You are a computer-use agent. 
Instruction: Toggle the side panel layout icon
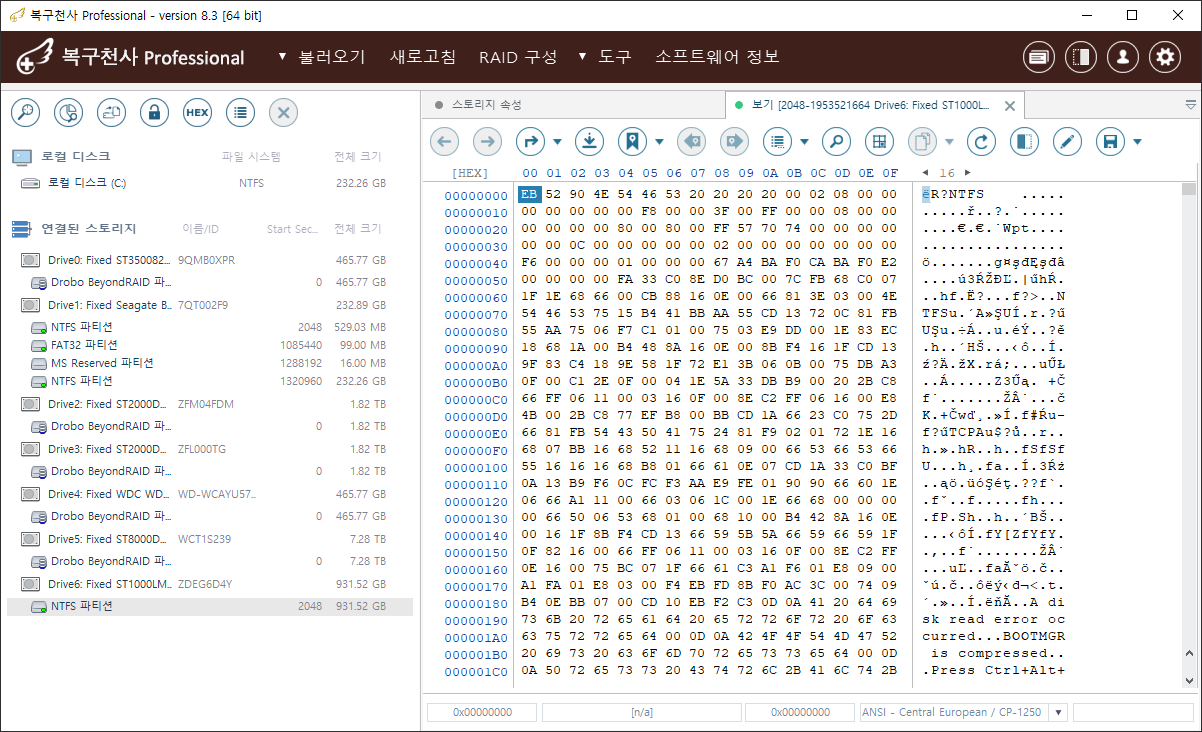coord(1023,142)
